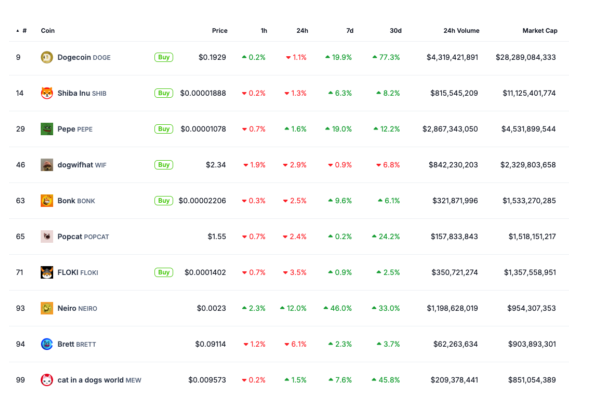Sort the table by rank number column
Screen dimensions: 606x395
(22, 31)
